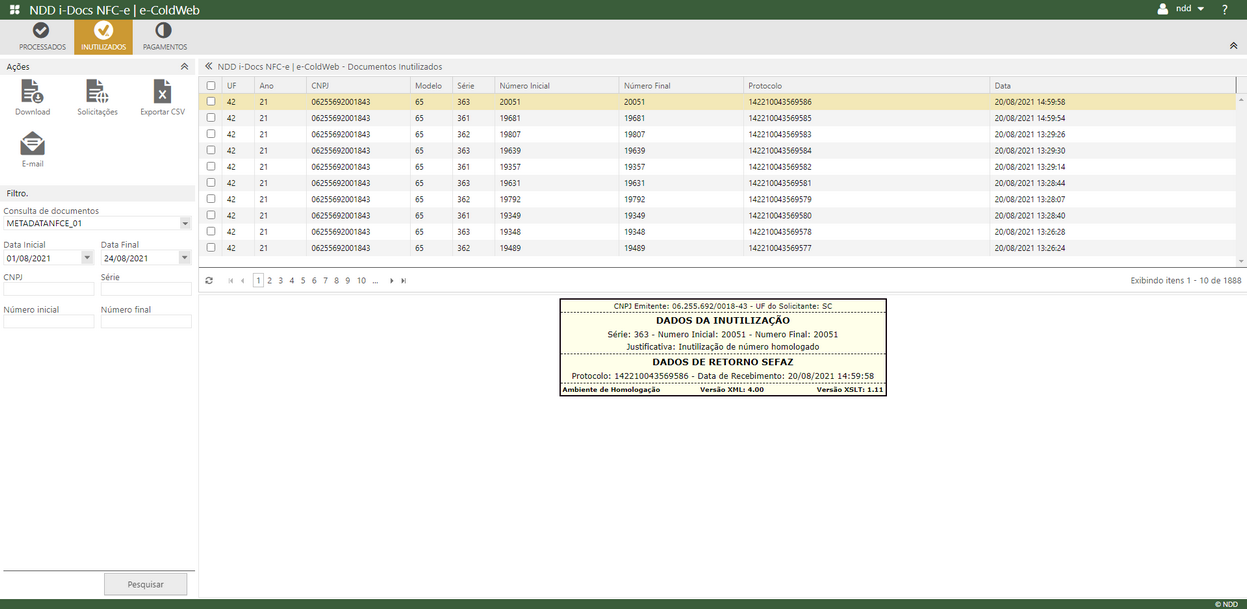The width and height of the screenshot is (1247, 609).
Task: Select the checkbox on the row with protocol 142210043569577
Action: [210, 247]
